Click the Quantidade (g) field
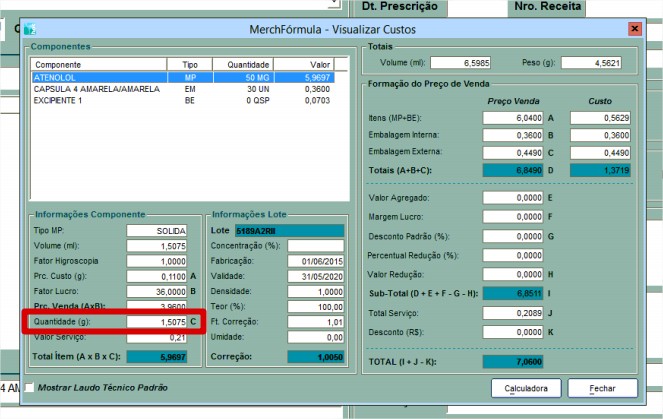 click(156, 322)
